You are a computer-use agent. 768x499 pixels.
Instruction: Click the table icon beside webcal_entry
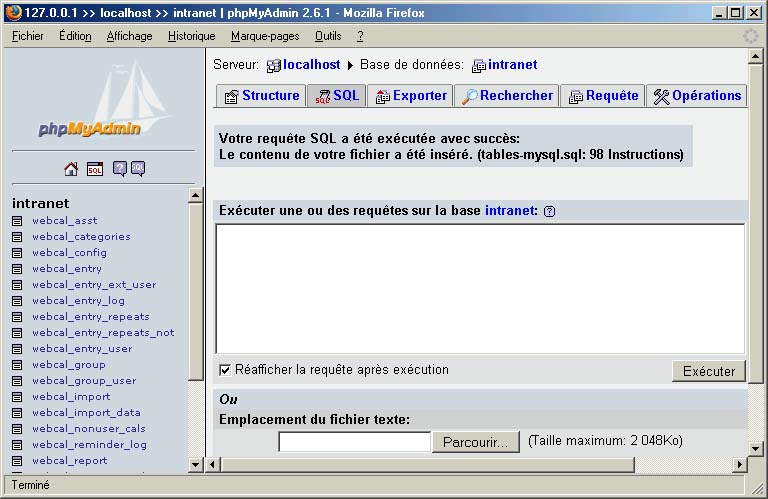(17, 269)
